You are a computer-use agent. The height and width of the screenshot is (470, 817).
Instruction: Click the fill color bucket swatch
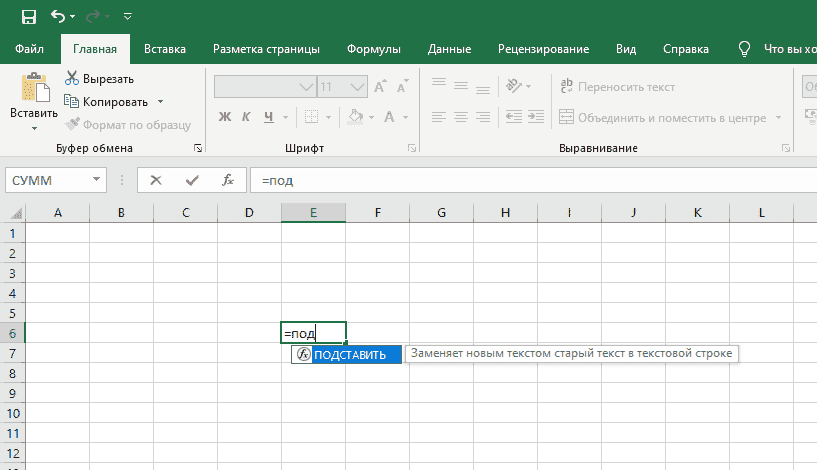355,118
